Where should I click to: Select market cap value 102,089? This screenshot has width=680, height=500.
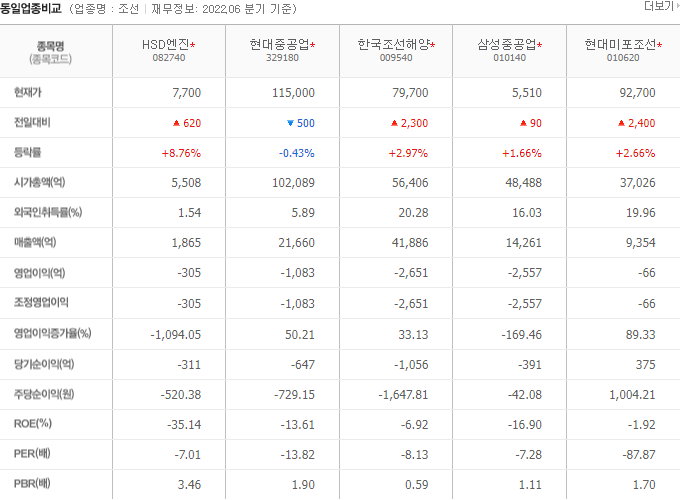click(x=293, y=183)
